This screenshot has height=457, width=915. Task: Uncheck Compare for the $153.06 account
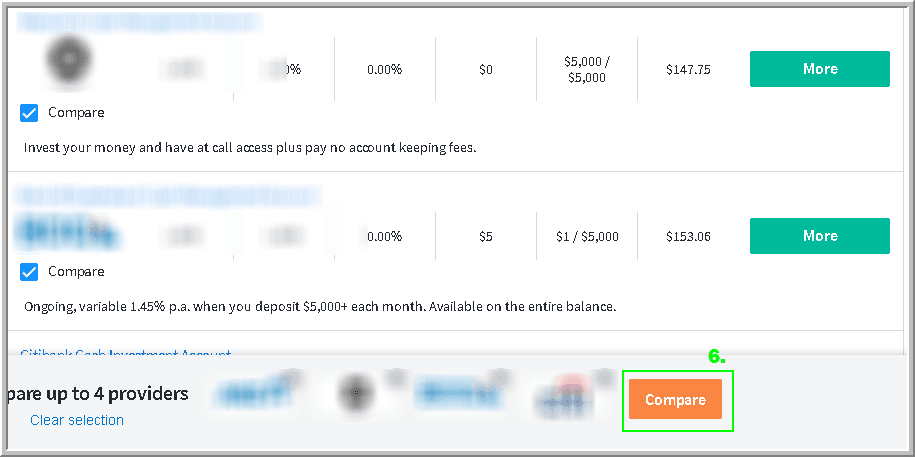click(29, 271)
